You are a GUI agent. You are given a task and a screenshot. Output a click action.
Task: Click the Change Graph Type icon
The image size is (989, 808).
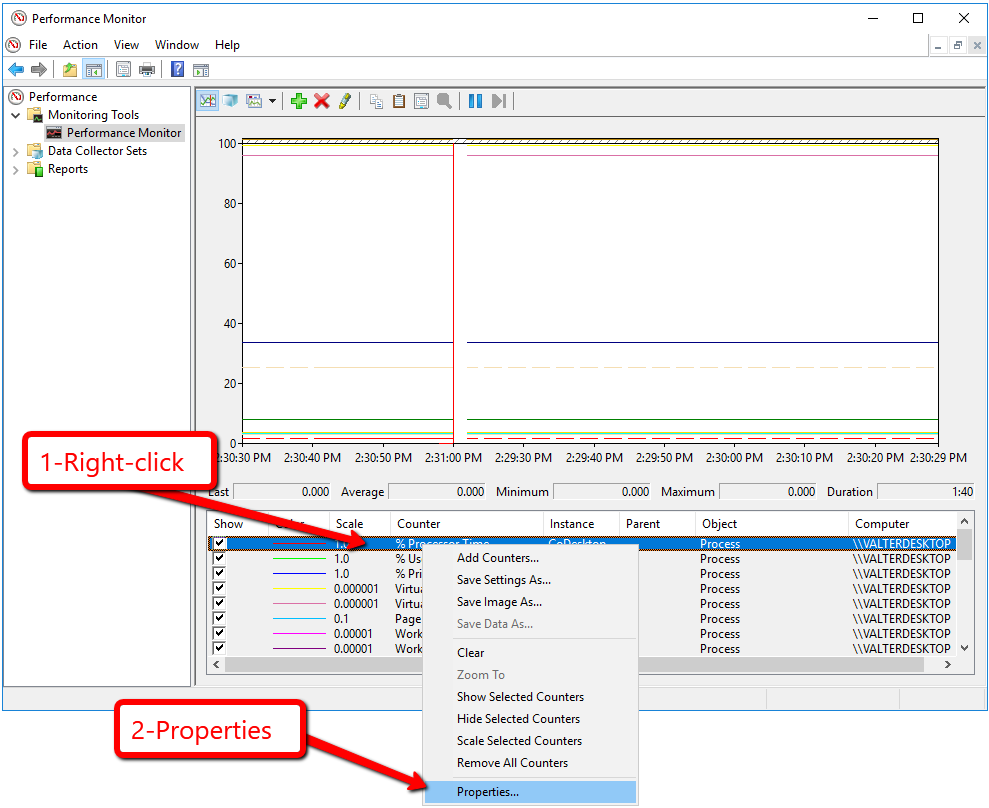[254, 101]
